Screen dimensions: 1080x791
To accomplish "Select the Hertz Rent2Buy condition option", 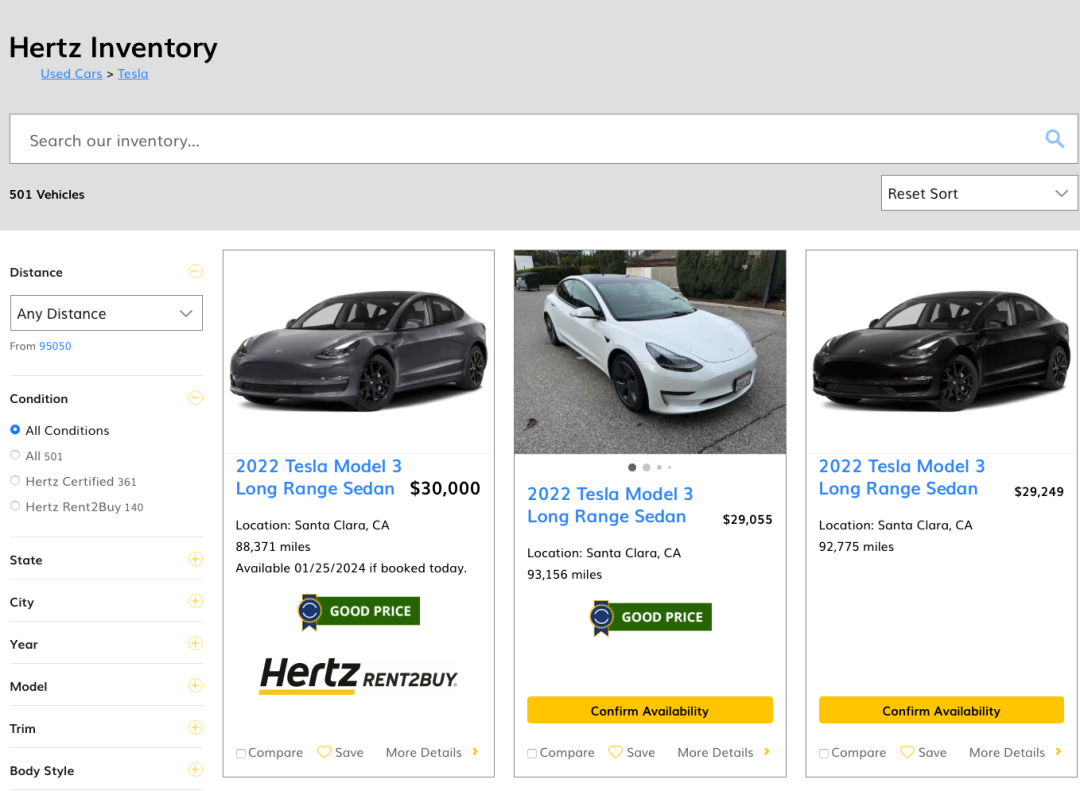I will pyautogui.click(x=15, y=506).
